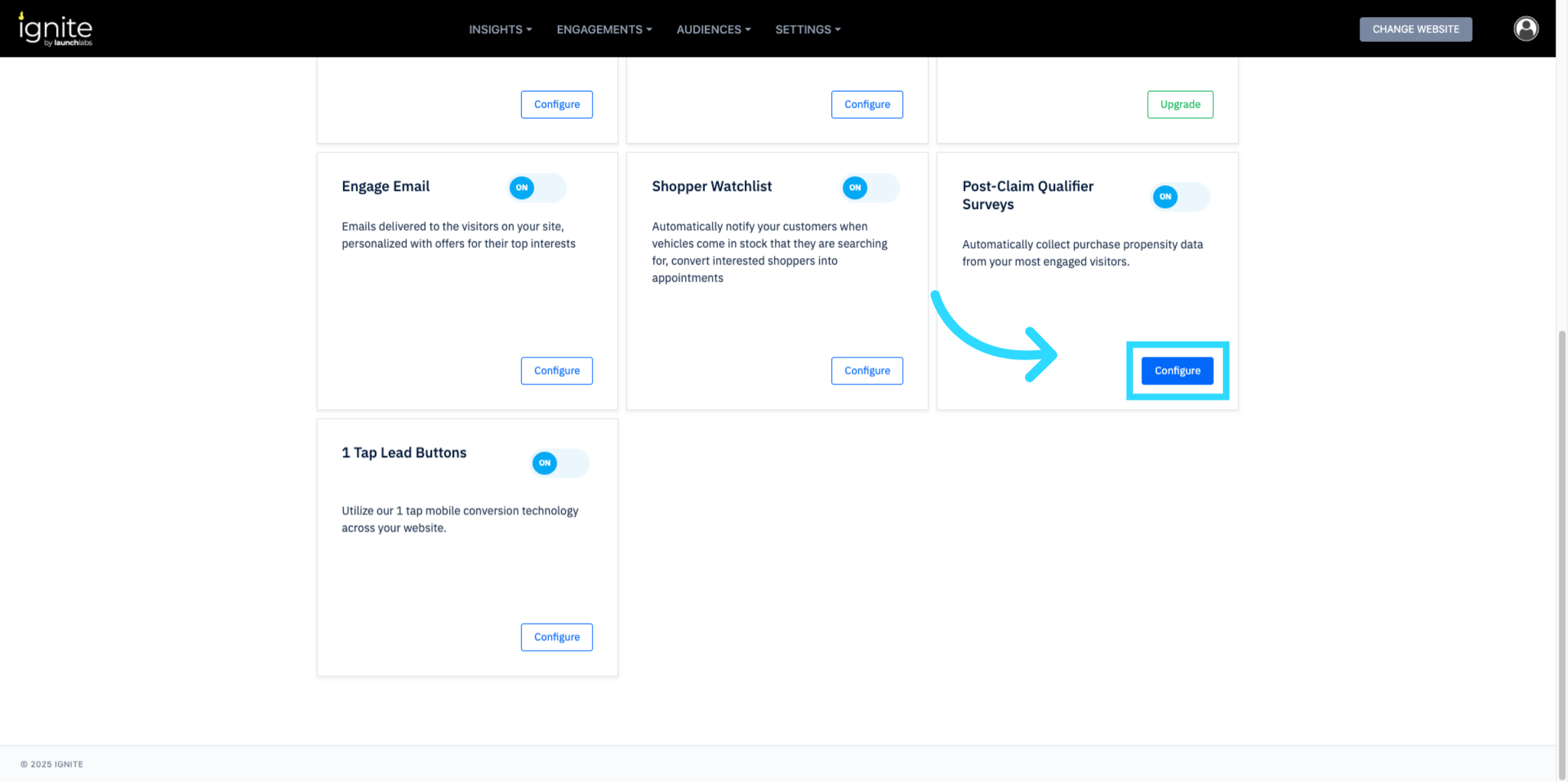This screenshot has height=782, width=1568.
Task: Disable the Shopper Watchlist toggle
Action: click(870, 187)
